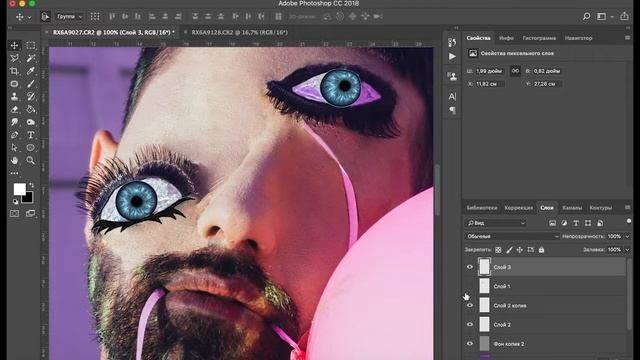This screenshot has height=360, width=640.
Task: Switch to the Гистограмма tab
Action: click(539, 38)
